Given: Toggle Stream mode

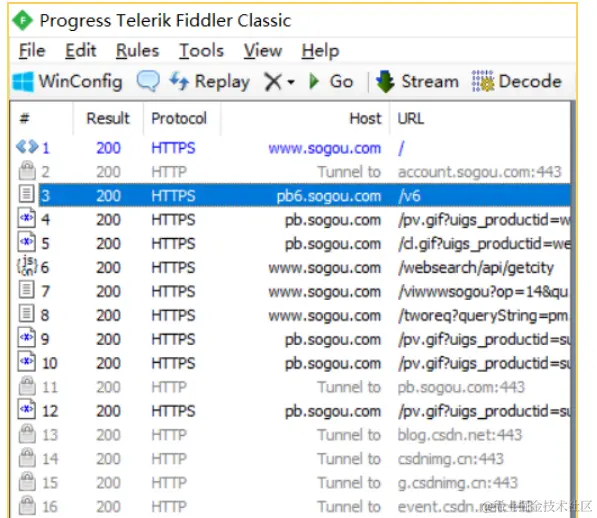Looking at the screenshot, I should [417, 81].
